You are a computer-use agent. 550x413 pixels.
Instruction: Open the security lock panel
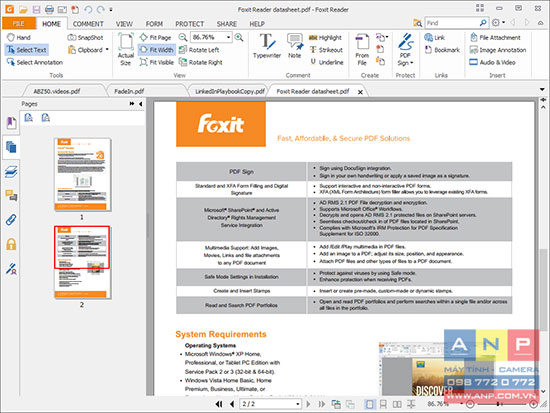coord(11,244)
